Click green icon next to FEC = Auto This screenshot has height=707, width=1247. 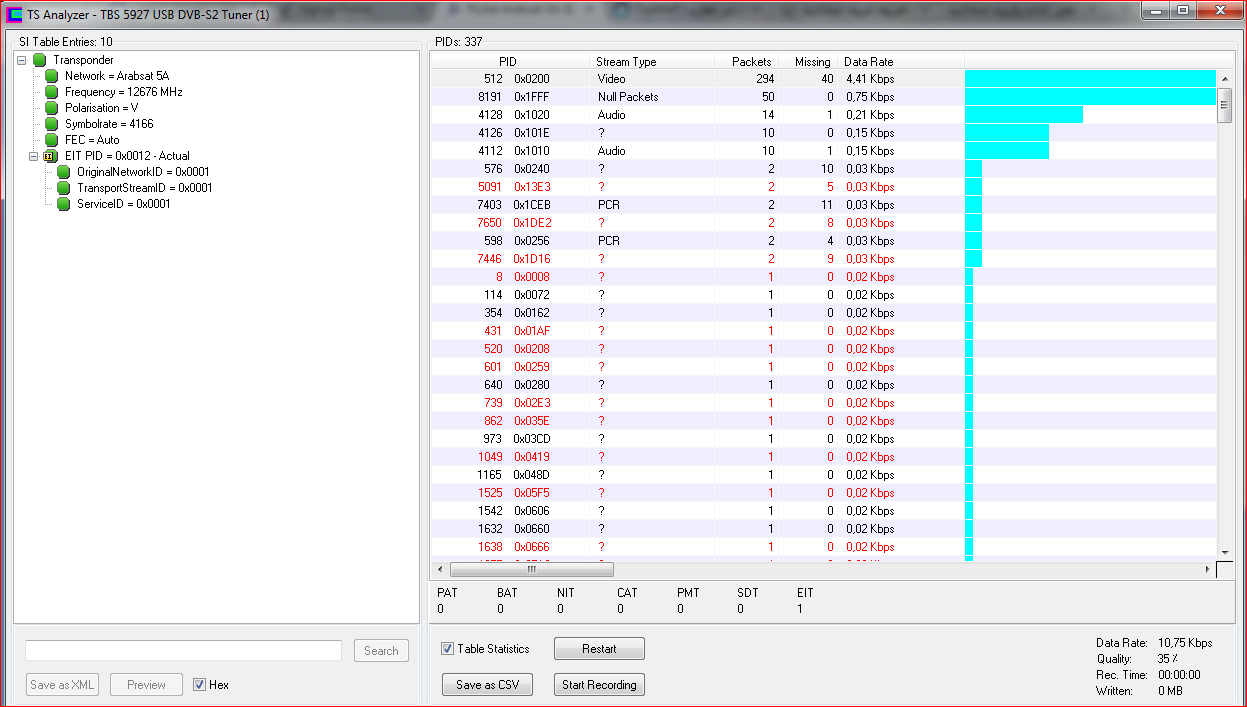(x=52, y=140)
